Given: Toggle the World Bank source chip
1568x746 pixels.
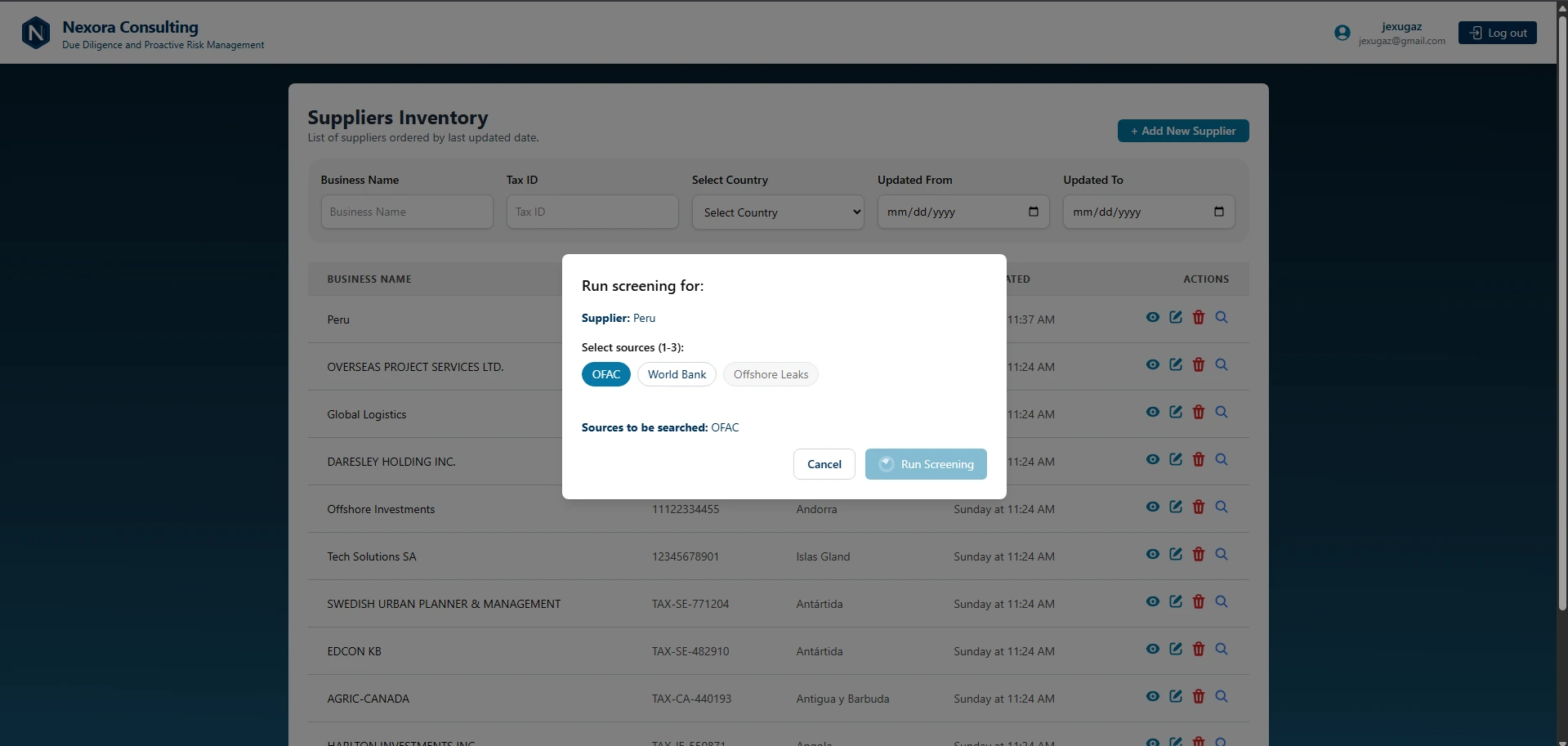Looking at the screenshot, I should coord(677,374).
